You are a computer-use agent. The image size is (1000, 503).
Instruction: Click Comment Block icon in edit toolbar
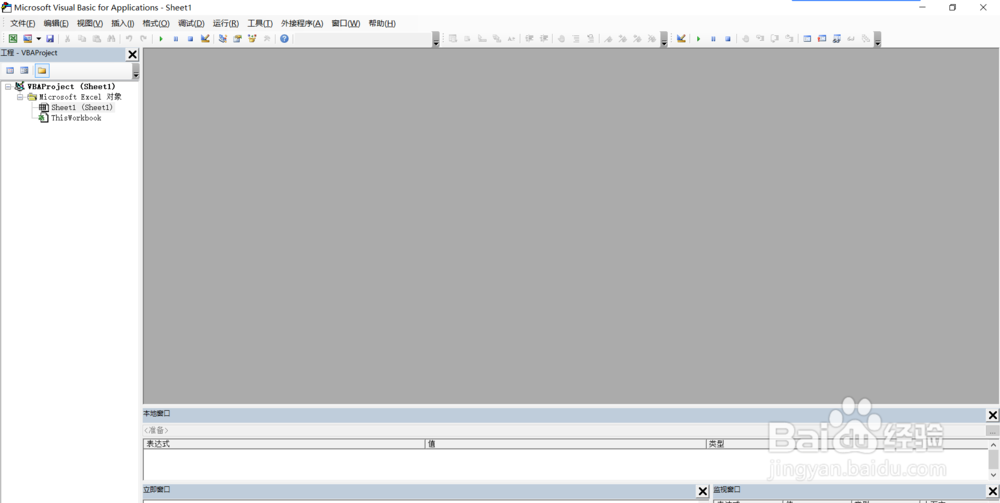point(576,39)
